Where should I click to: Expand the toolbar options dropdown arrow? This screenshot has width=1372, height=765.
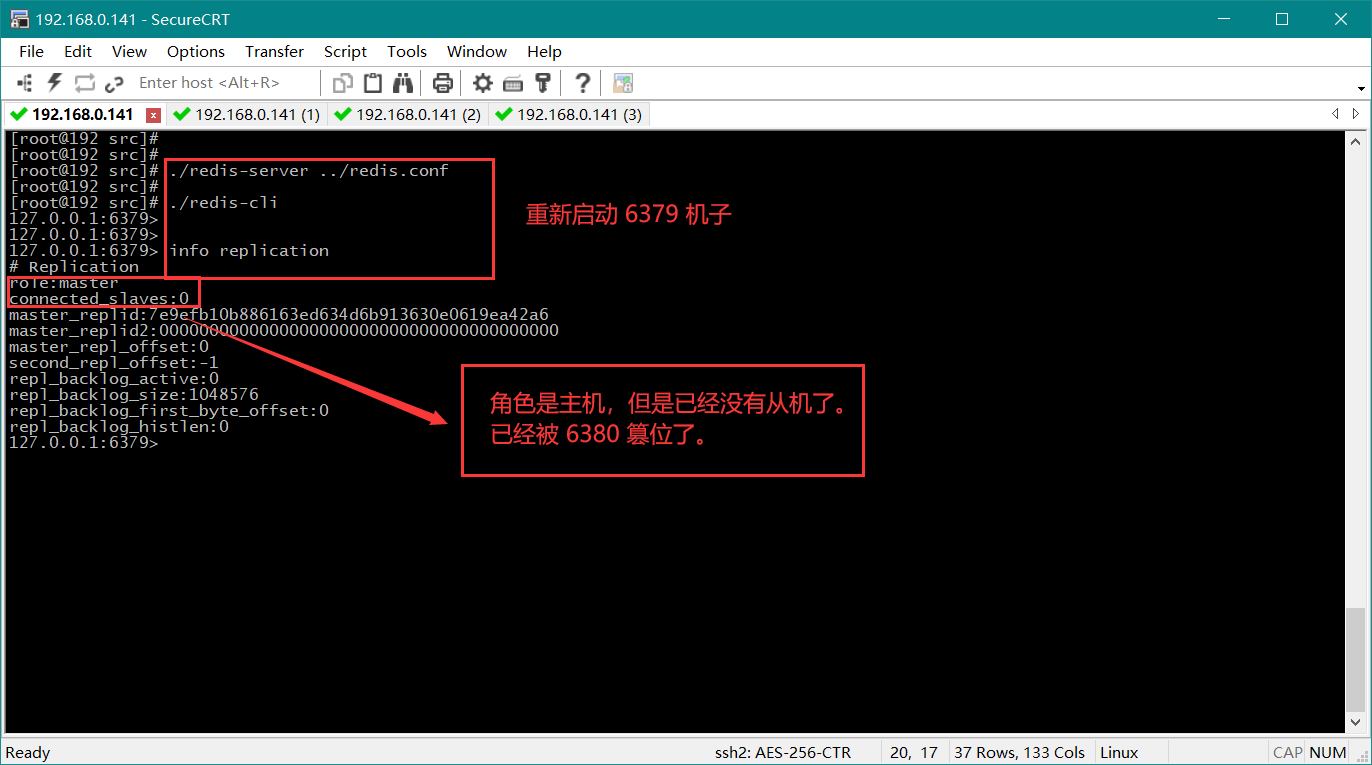coord(1362,87)
